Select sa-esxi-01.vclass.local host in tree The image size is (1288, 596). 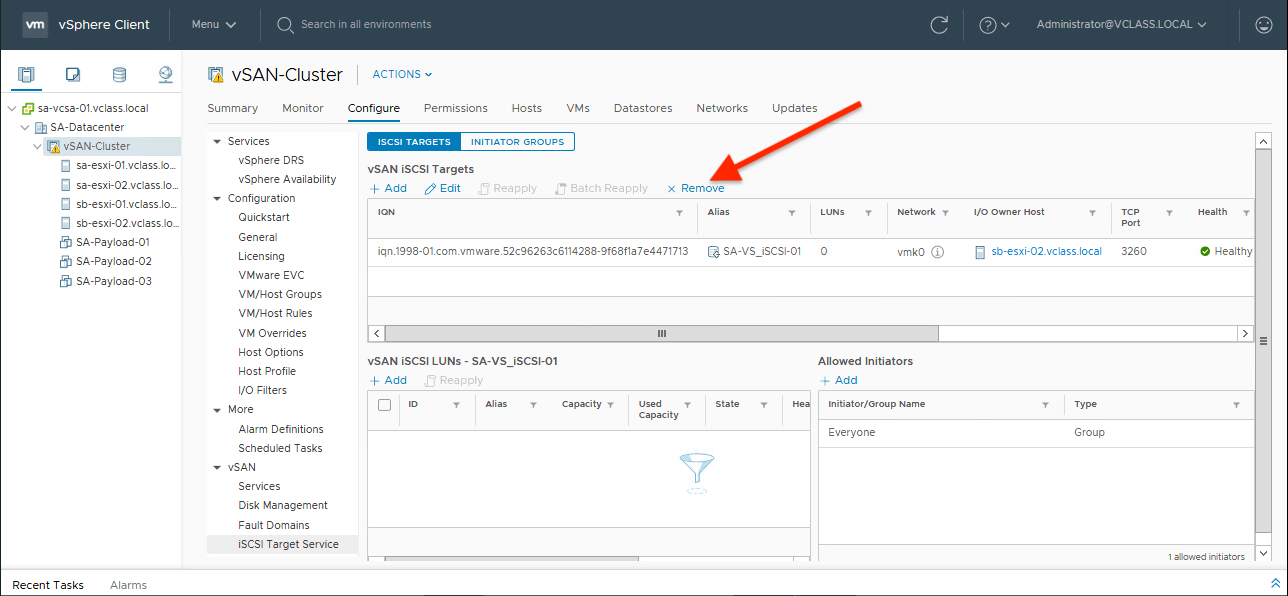pyautogui.click(x=127, y=166)
